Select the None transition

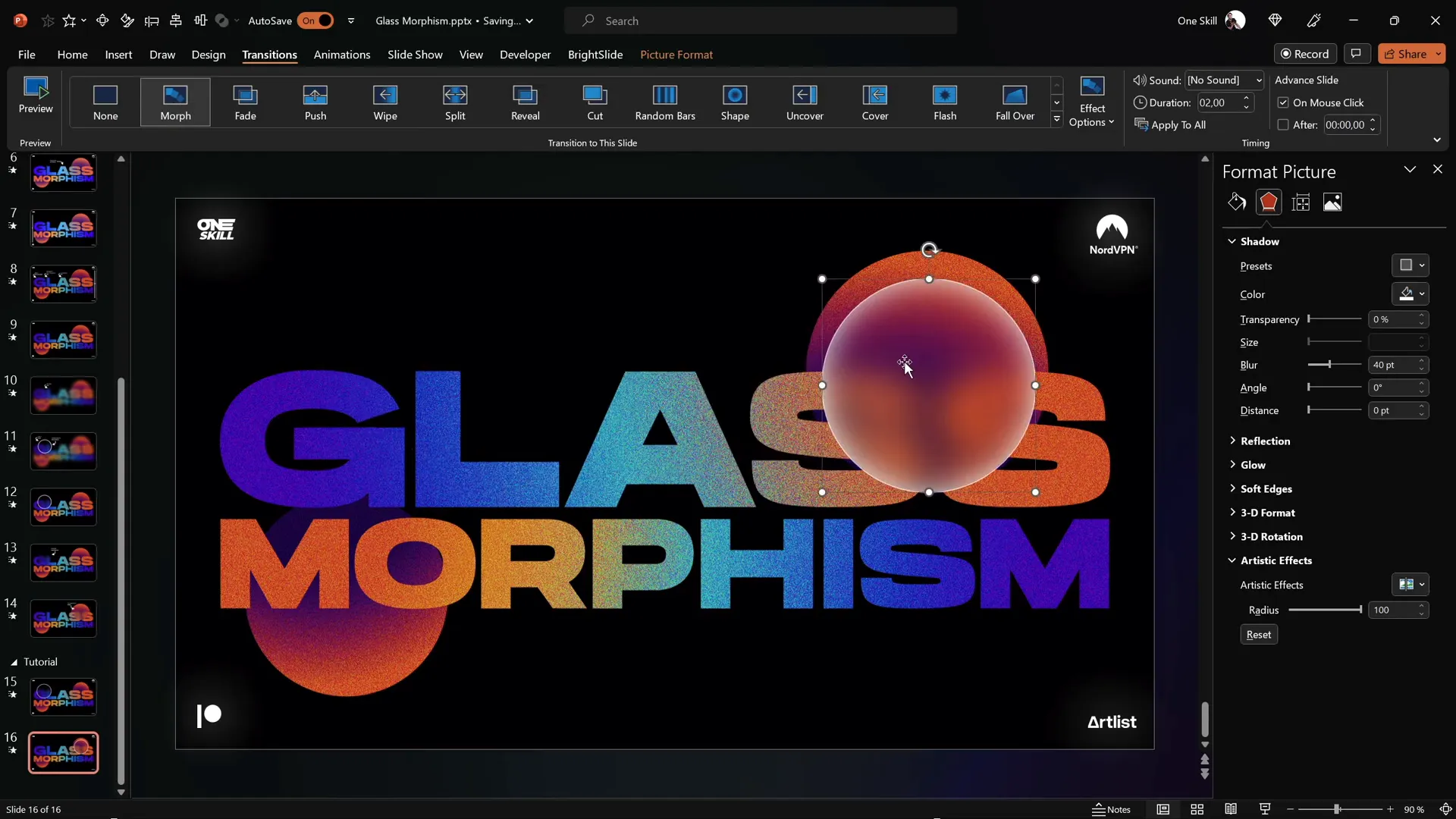coord(105,102)
